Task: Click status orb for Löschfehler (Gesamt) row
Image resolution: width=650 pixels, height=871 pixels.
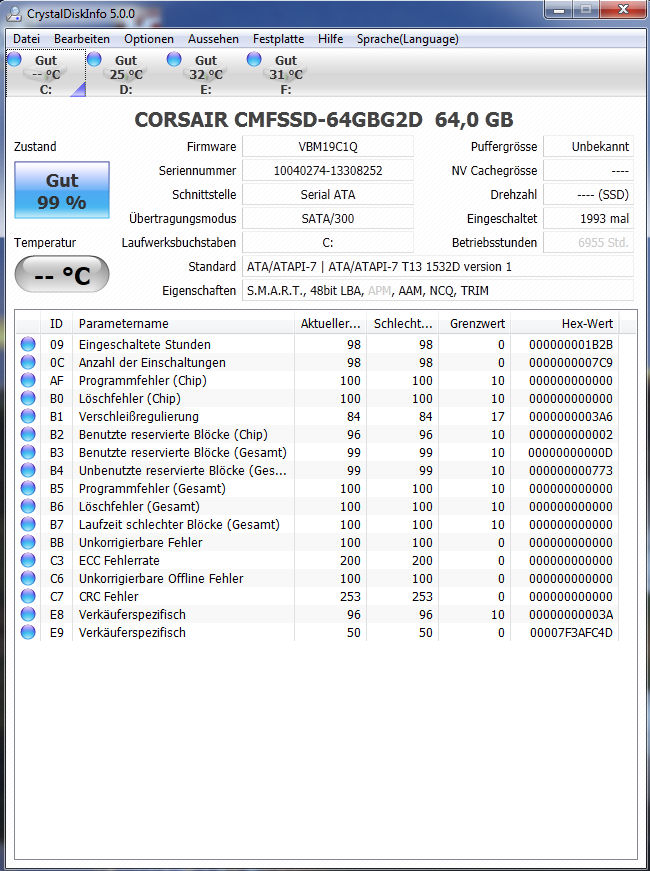Action: [x=28, y=506]
